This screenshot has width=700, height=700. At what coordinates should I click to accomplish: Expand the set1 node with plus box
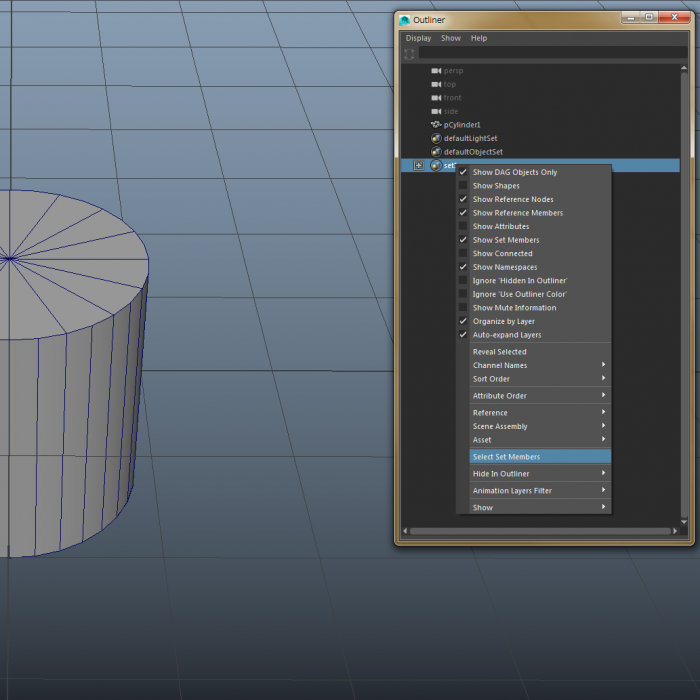point(418,165)
